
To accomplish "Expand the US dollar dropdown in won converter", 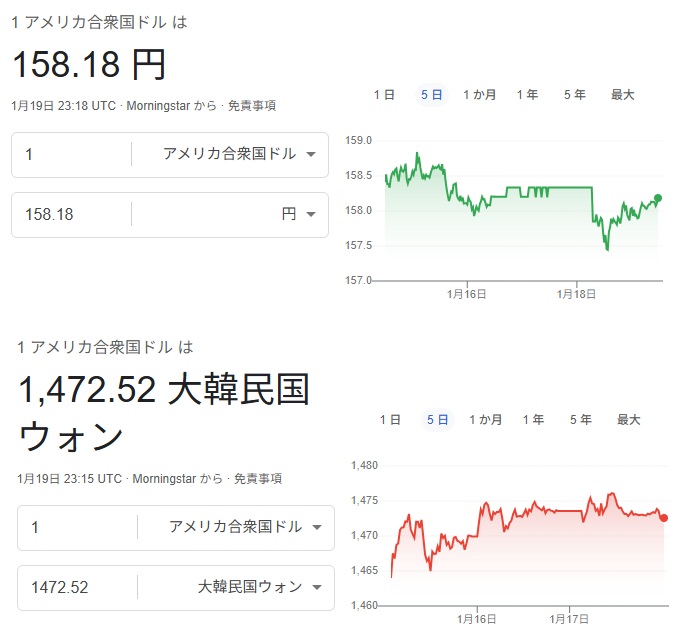I will tap(245, 527).
